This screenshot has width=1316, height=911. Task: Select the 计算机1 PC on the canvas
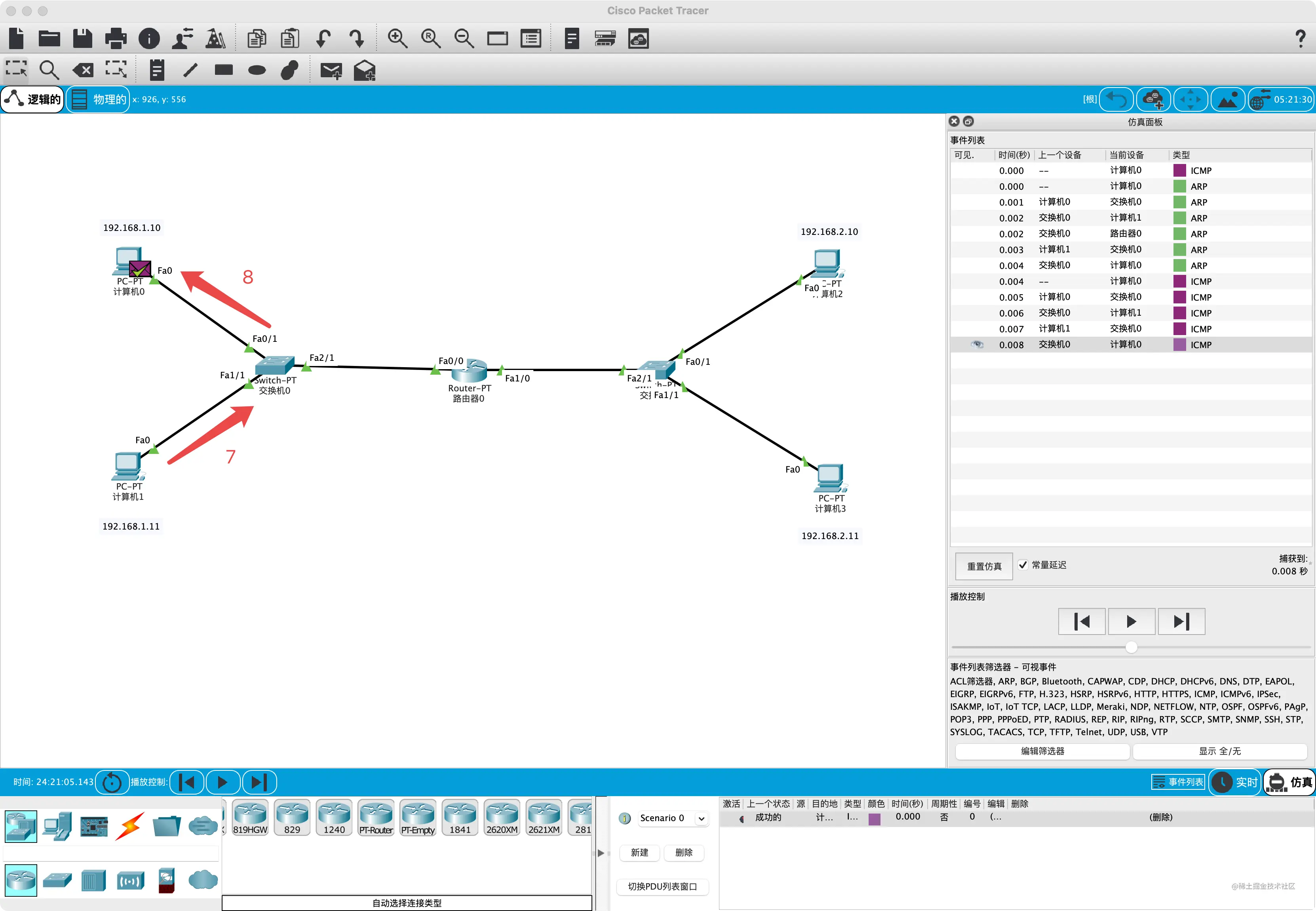tap(128, 467)
